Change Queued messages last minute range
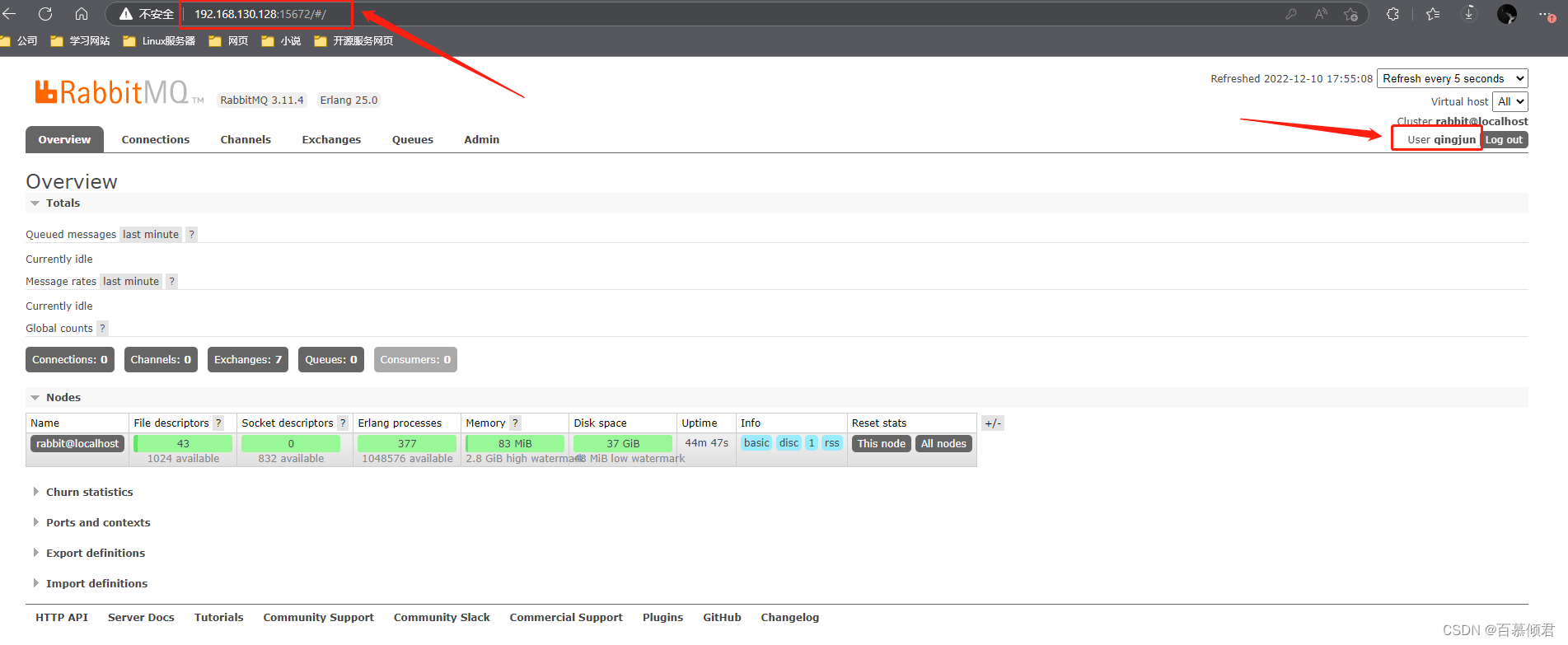 pyautogui.click(x=151, y=235)
